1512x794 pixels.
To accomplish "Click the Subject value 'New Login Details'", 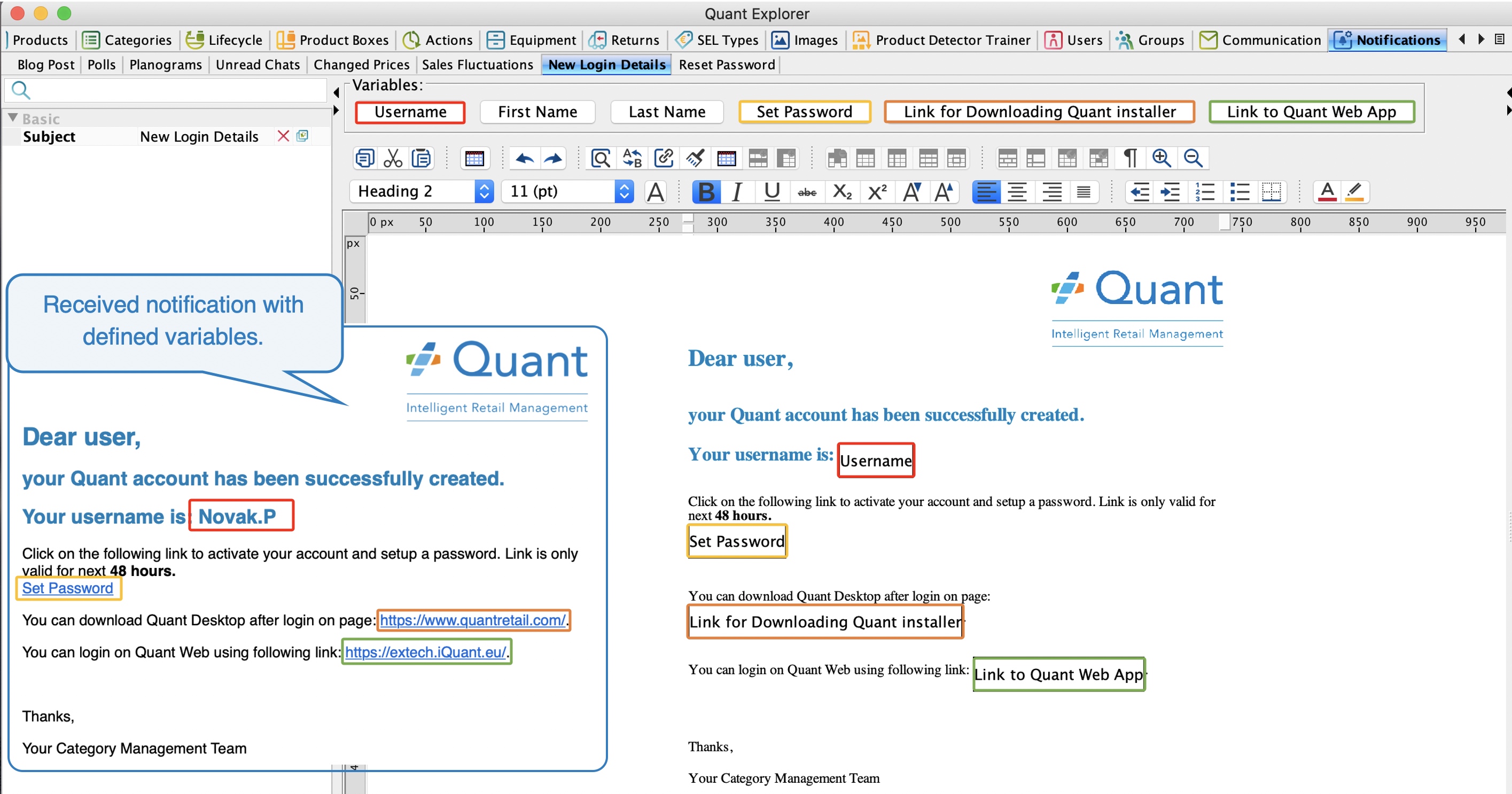I will click(199, 136).
